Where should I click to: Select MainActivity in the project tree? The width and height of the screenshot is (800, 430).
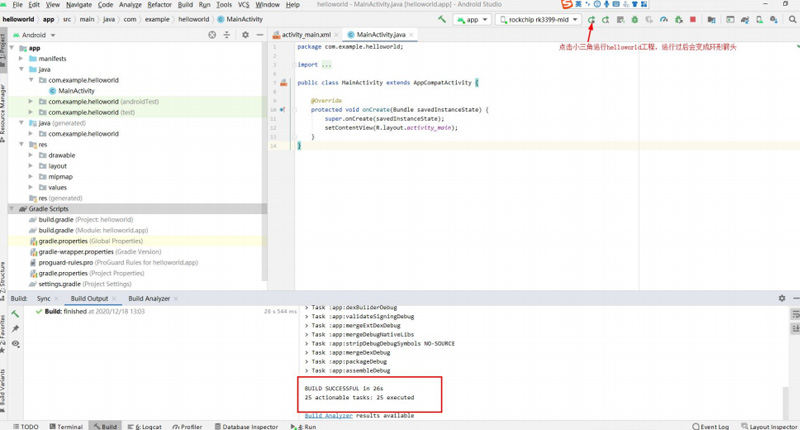[76, 91]
